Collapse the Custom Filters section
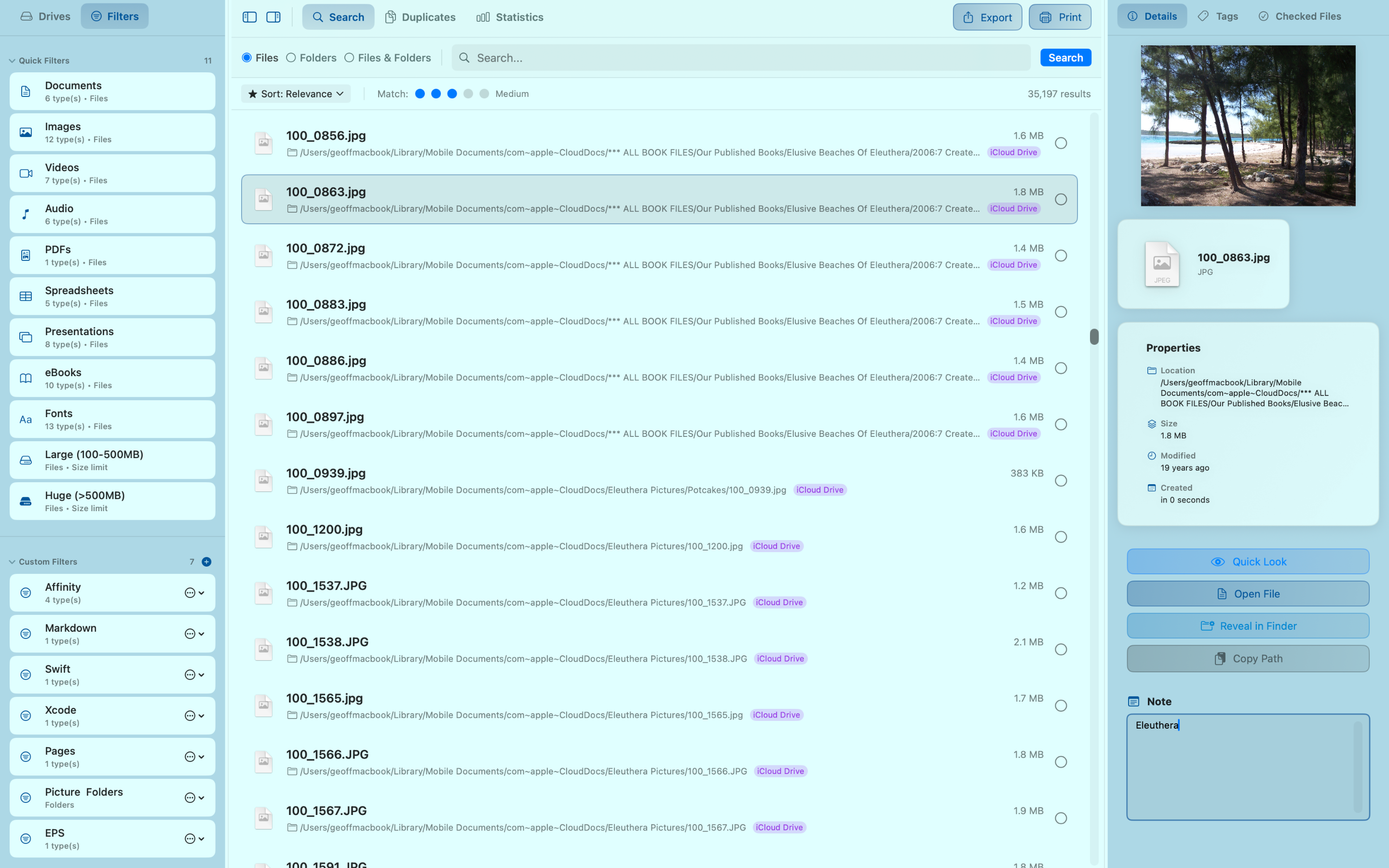The image size is (1389, 868). click(12, 561)
